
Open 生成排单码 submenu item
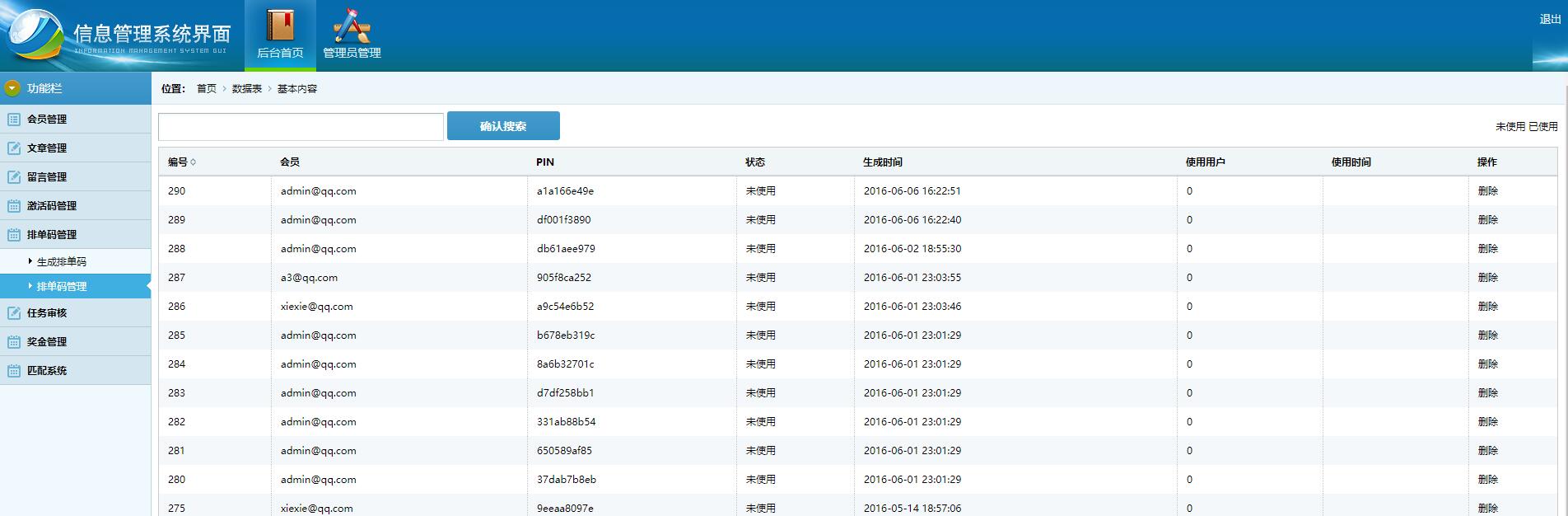(62, 262)
